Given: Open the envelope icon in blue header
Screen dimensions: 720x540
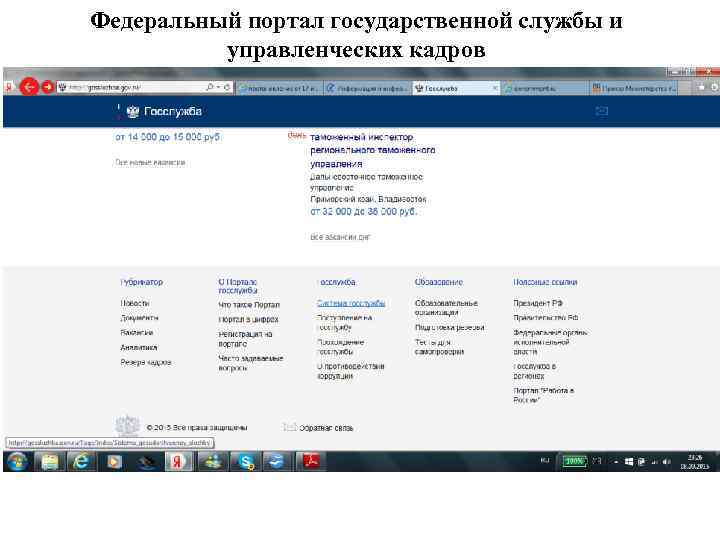Looking at the screenshot, I should [602, 111].
